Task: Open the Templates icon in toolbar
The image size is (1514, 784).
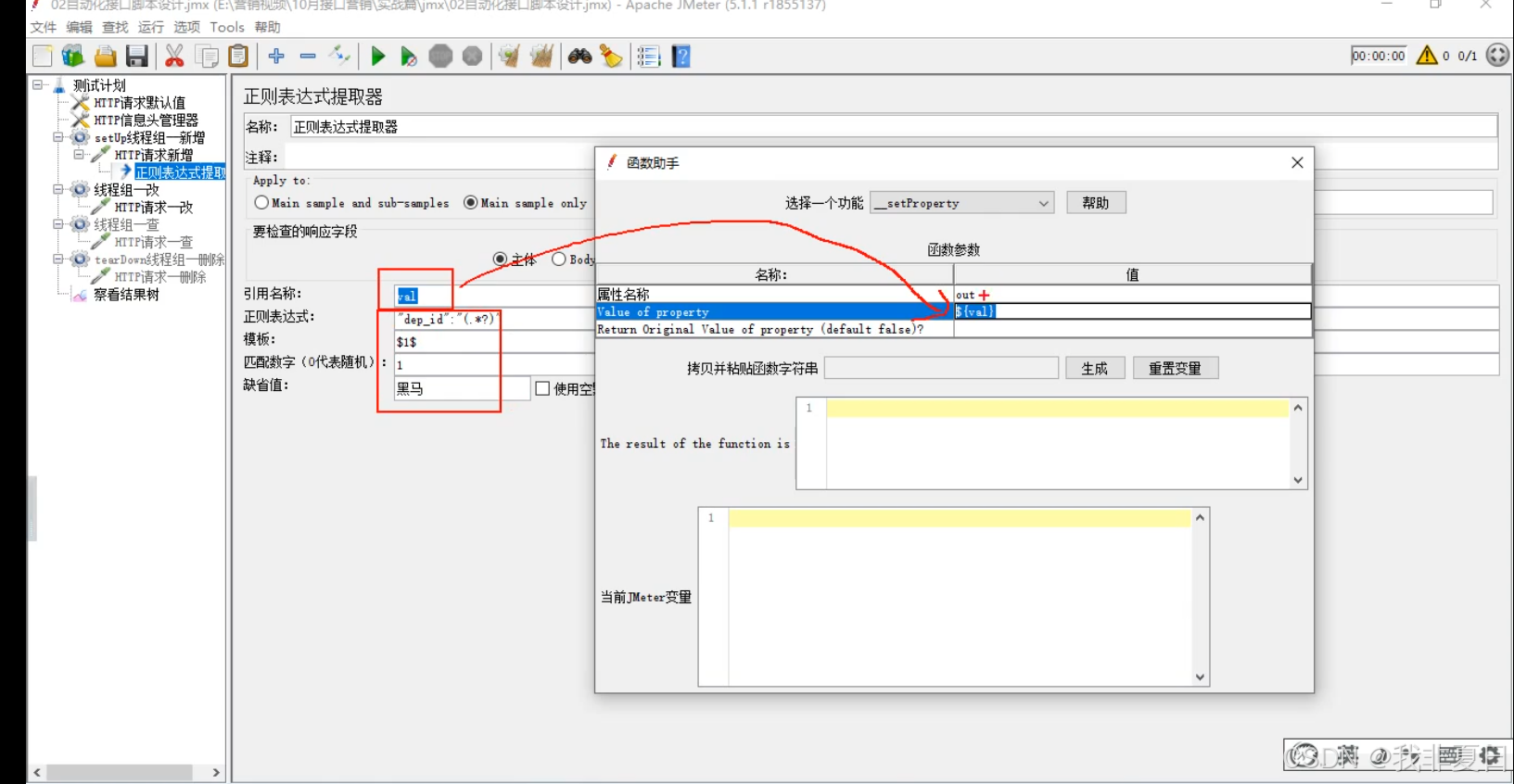Action: click(73, 56)
